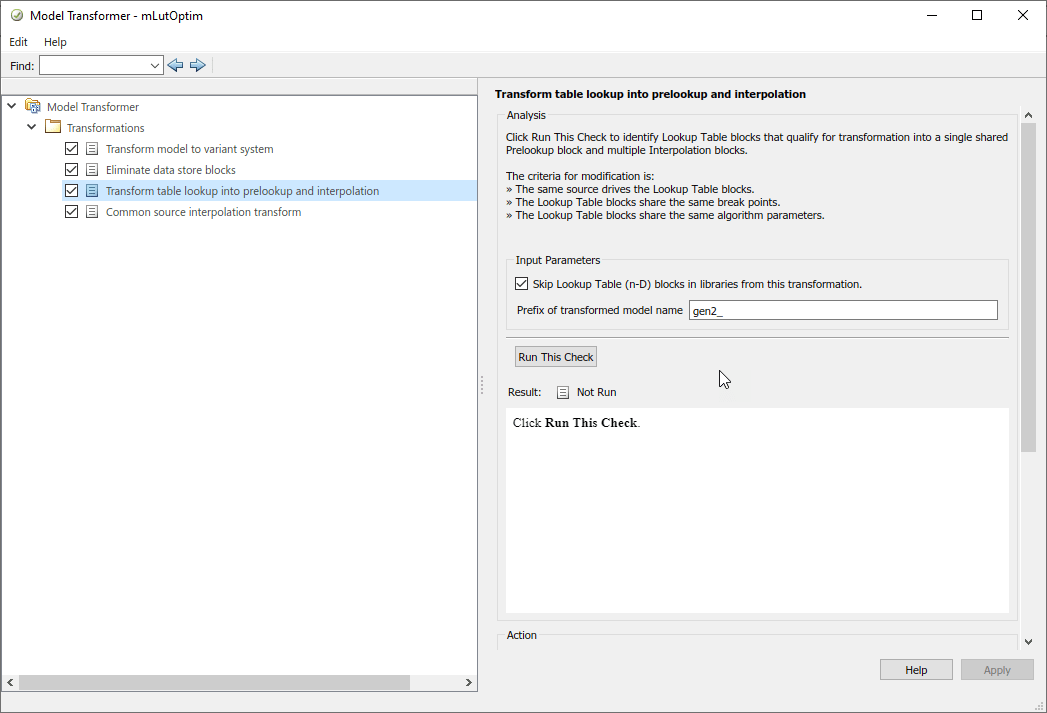Click the left tree panel horizontal scrollbar
This screenshot has width=1047, height=713.
point(214,682)
